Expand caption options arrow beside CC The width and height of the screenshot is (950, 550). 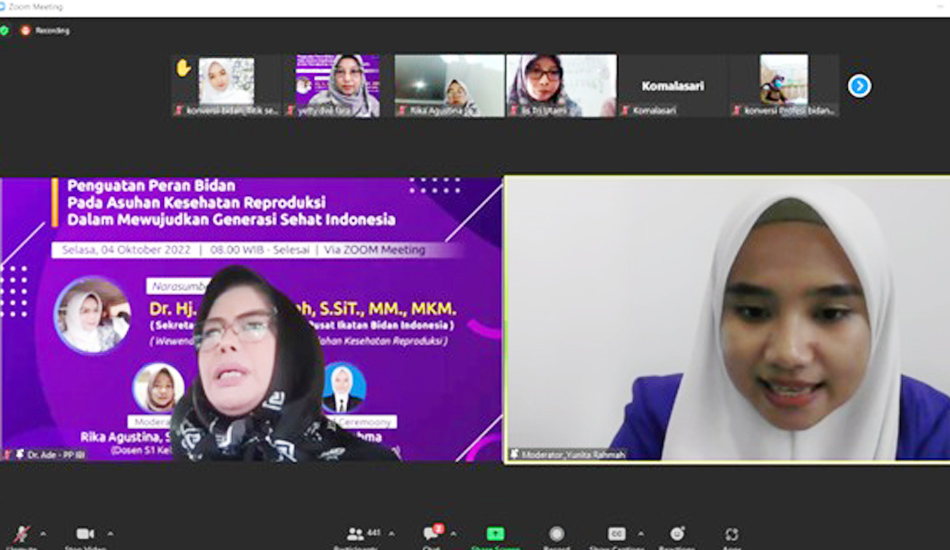[x=640, y=534]
